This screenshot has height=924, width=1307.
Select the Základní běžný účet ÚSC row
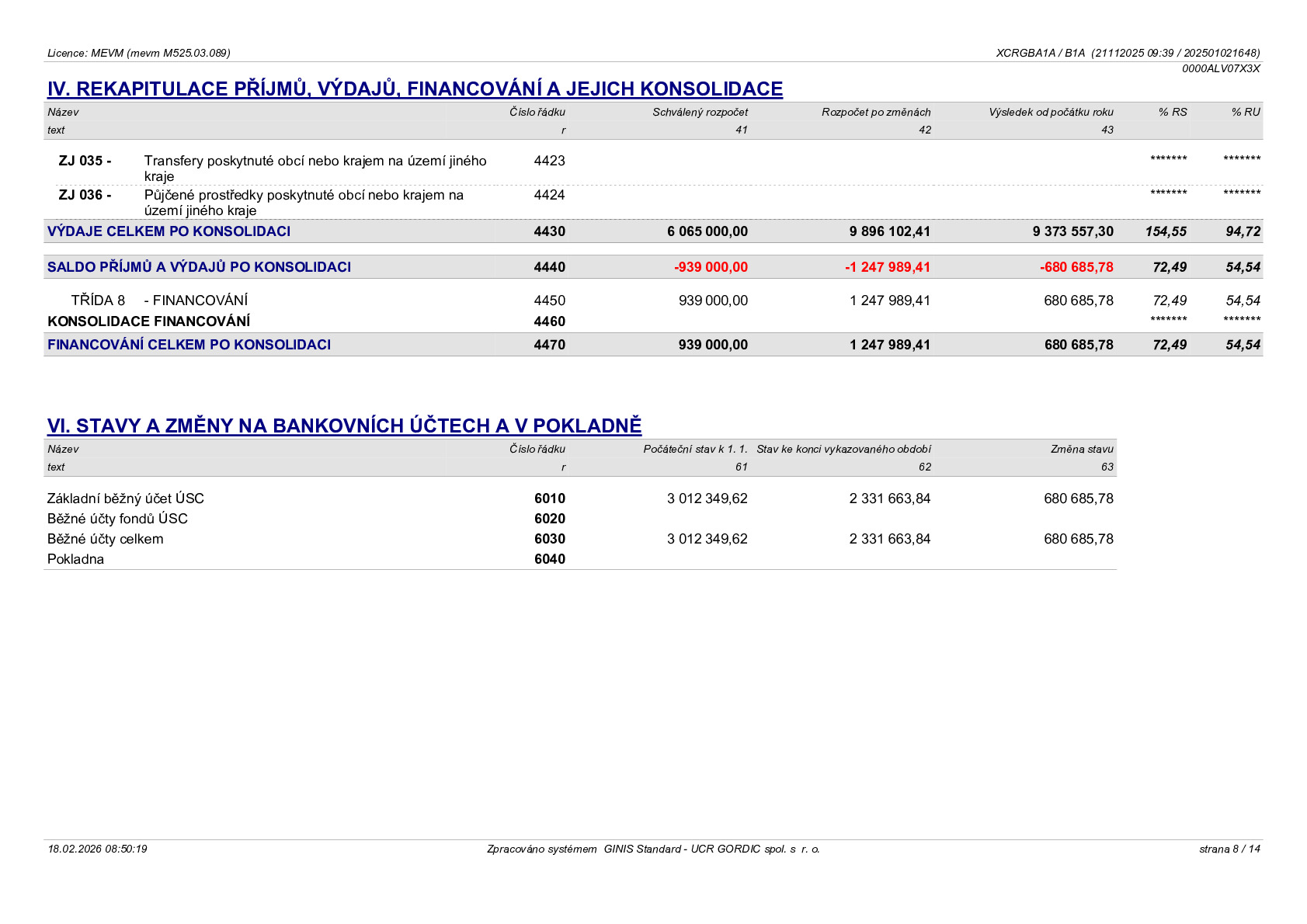(x=579, y=498)
